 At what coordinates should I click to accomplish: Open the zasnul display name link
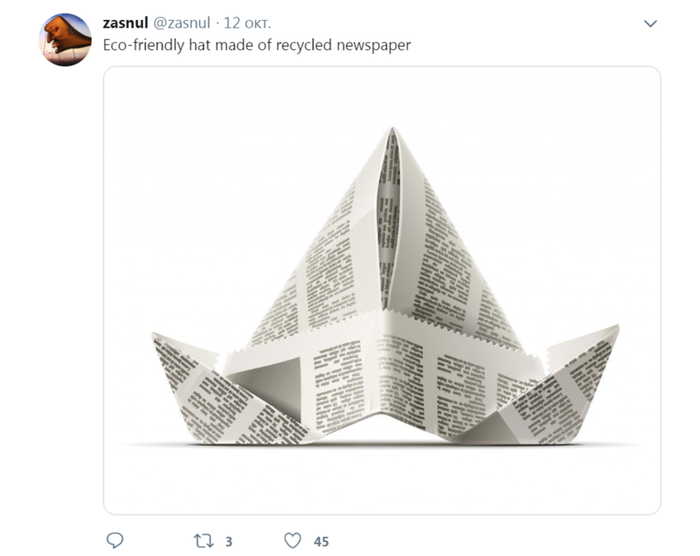point(125,23)
